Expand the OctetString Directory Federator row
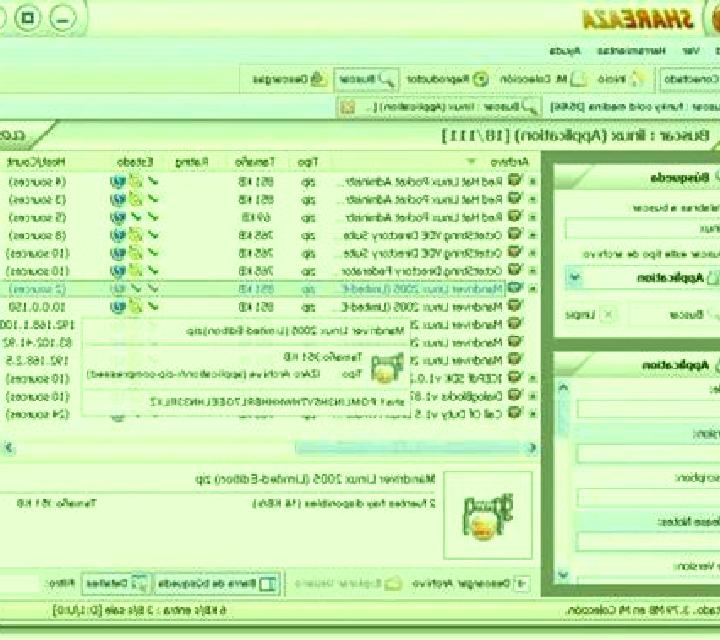The image size is (720, 640). coord(533,271)
